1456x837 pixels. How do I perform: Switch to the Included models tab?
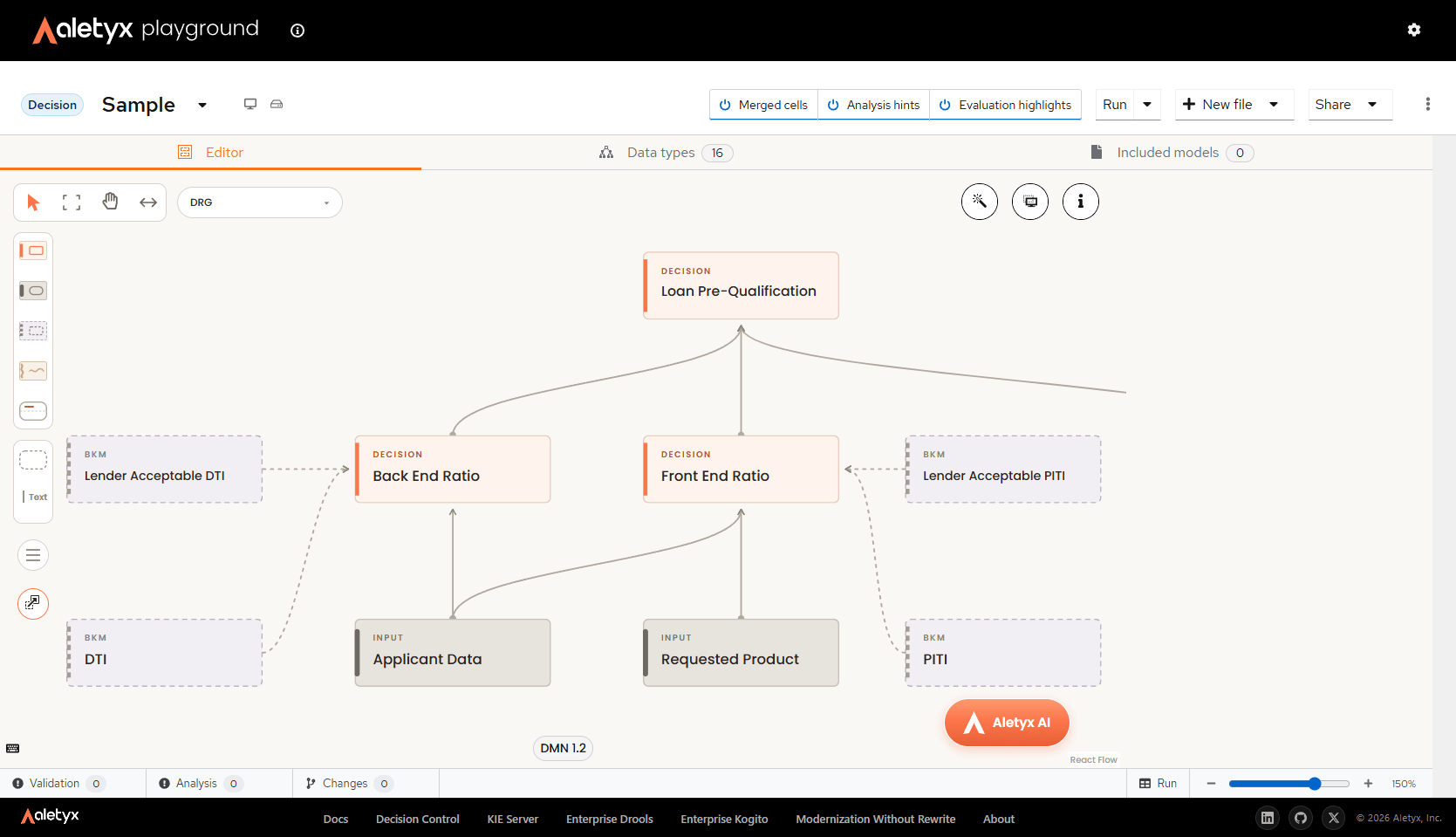[x=1172, y=153]
